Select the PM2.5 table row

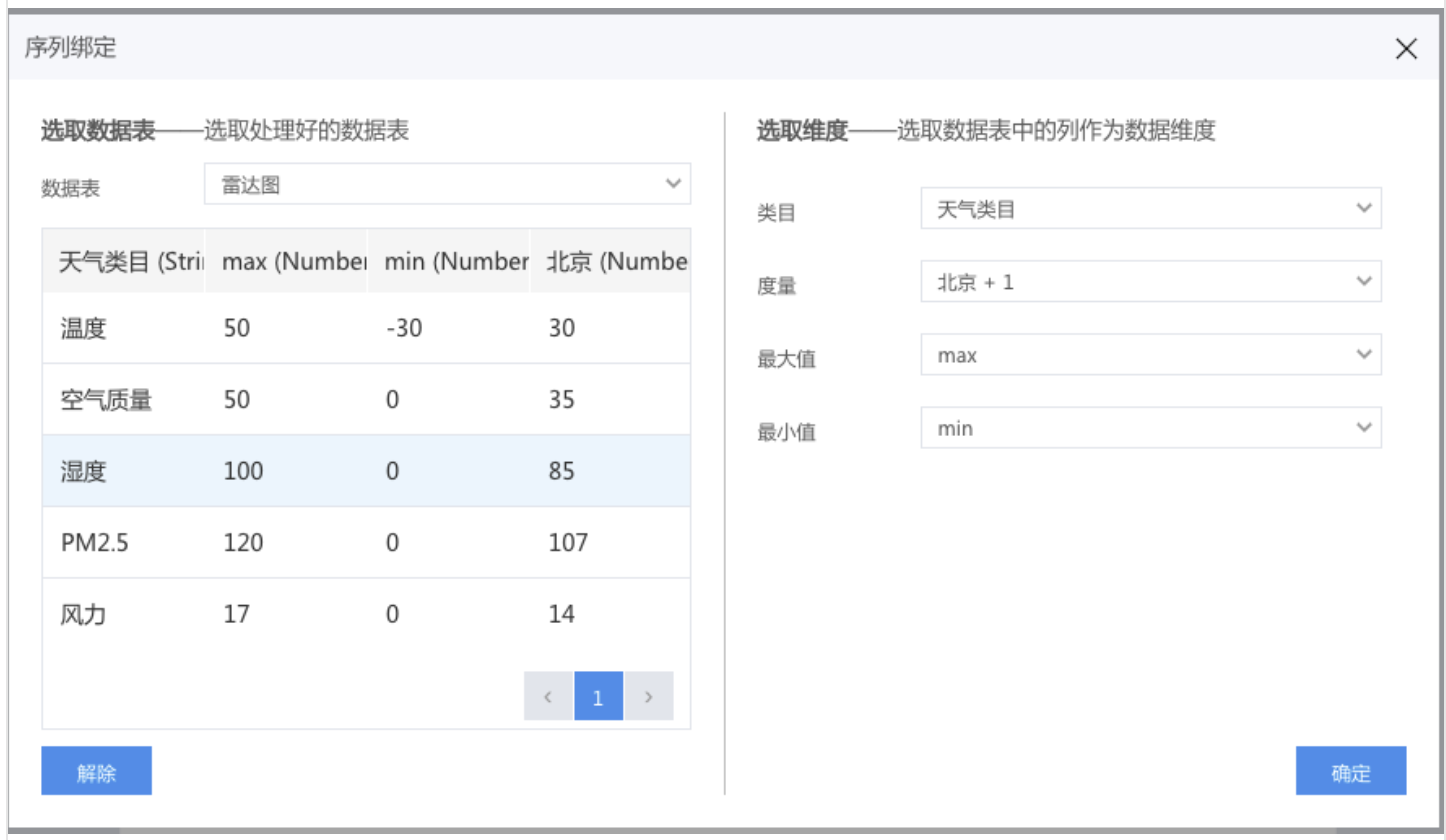point(366,543)
